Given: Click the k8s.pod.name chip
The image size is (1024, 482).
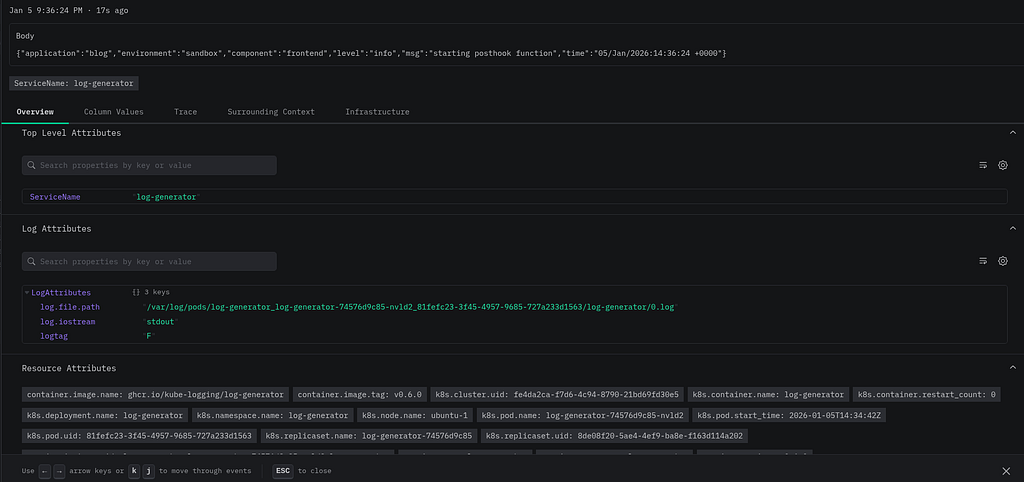Looking at the screenshot, I should [583, 415].
